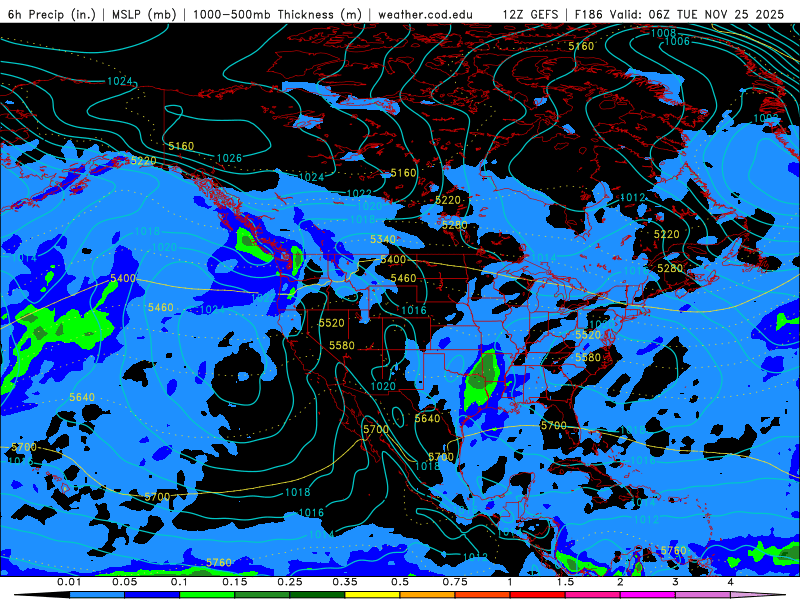Click the 1012 mb label near Hudson Bay
Image resolution: width=800 pixels, height=600 pixels.
pos(632,197)
